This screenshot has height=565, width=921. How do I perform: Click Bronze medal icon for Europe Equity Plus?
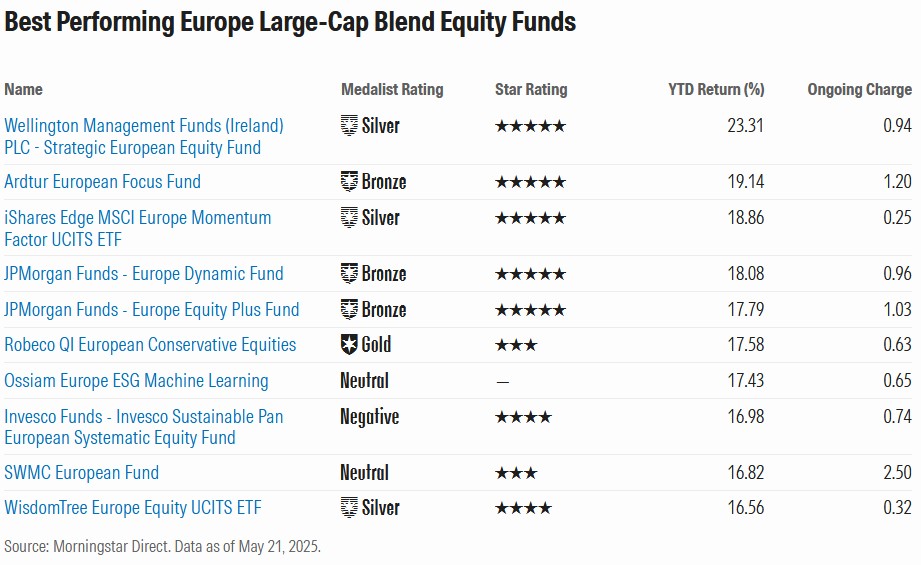point(349,310)
